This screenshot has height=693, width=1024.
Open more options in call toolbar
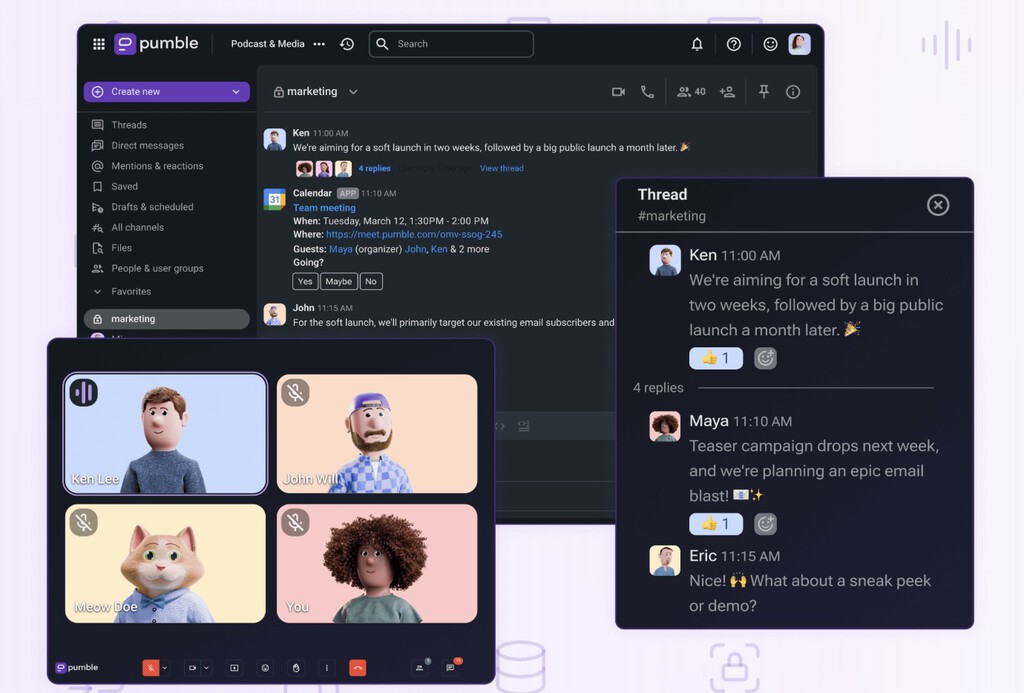pos(327,668)
